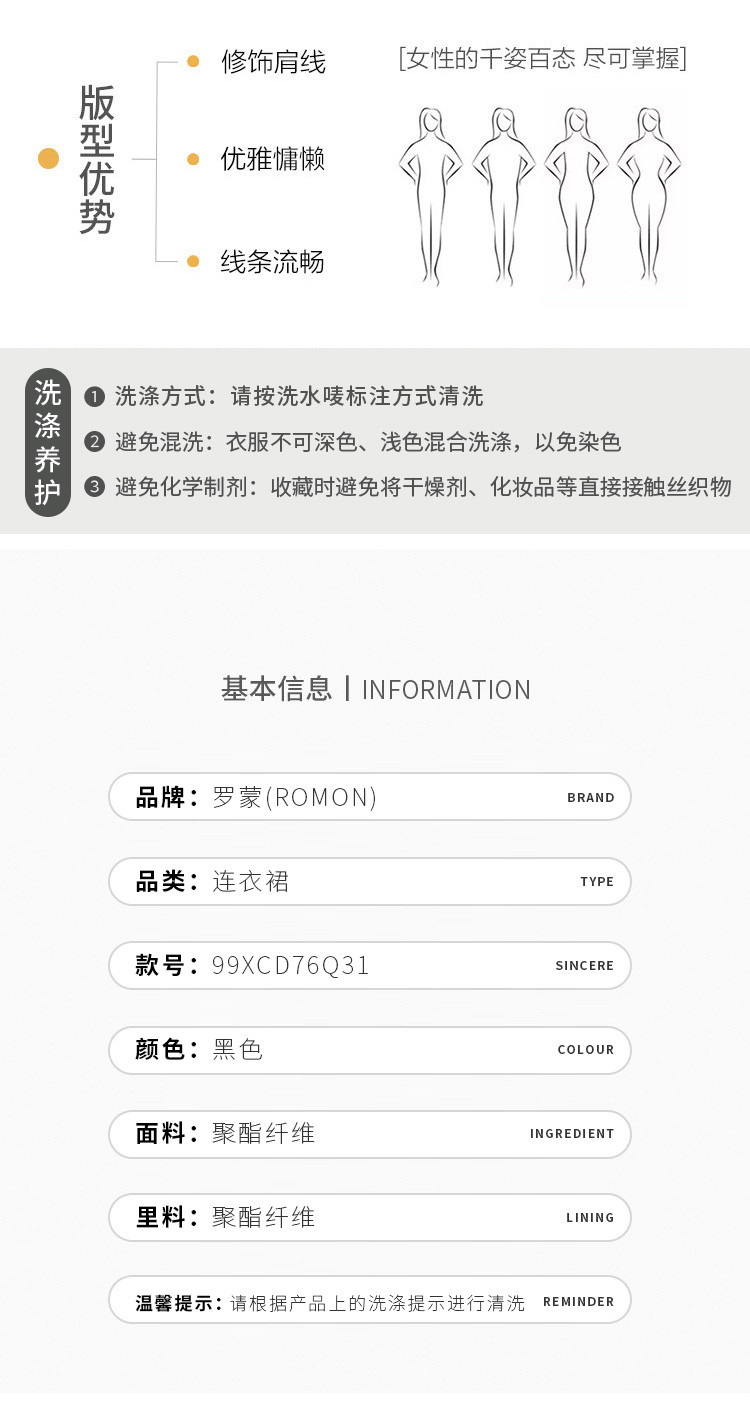Click the 版型优势 vertical title
The image size is (750, 1416).
pyautogui.click(x=97, y=160)
